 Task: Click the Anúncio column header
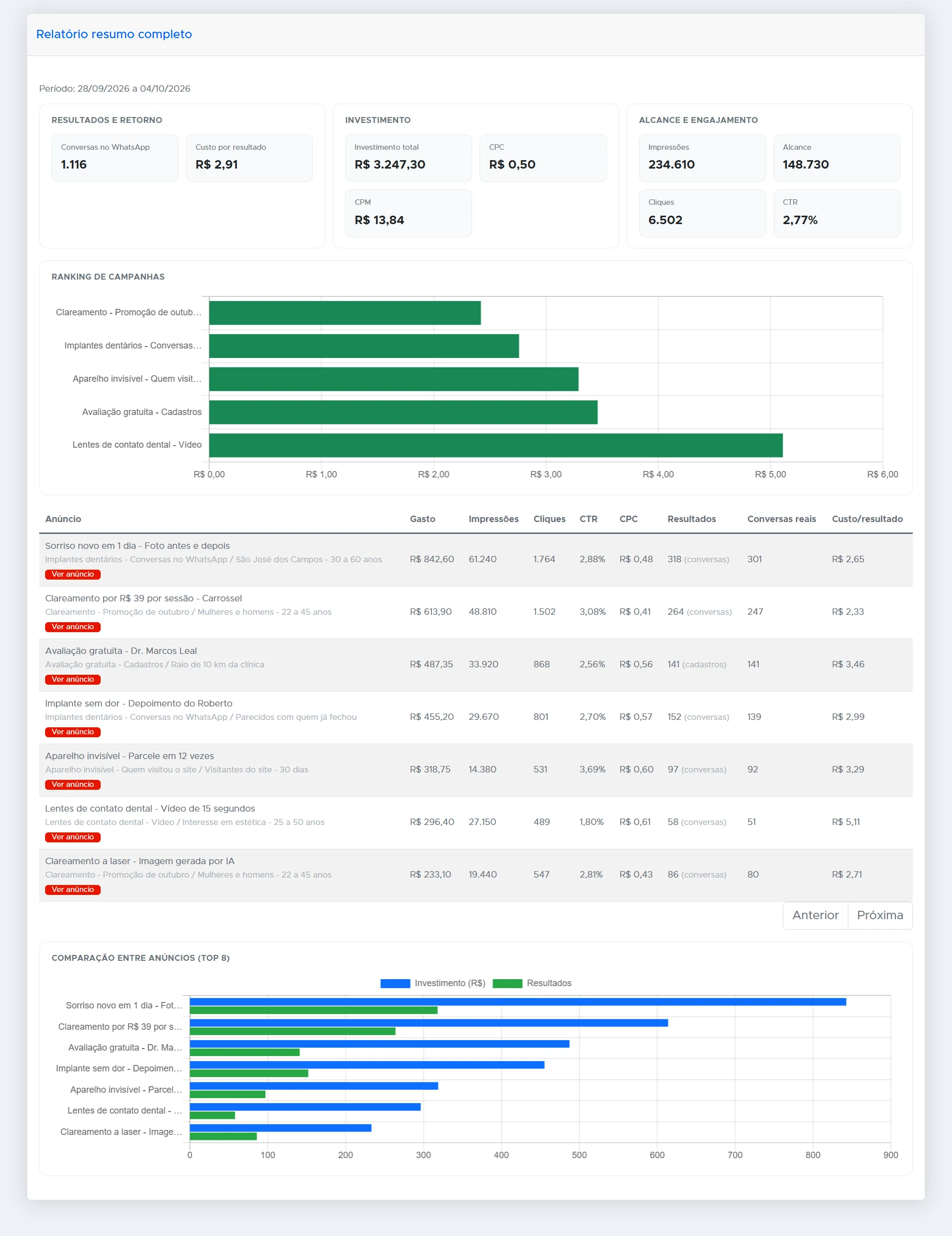(x=63, y=519)
